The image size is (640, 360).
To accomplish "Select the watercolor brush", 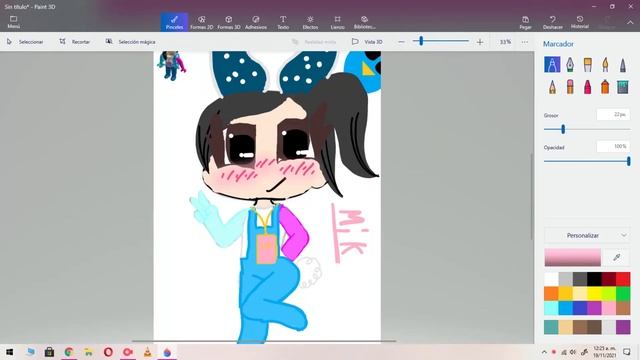I will coord(605,64).
